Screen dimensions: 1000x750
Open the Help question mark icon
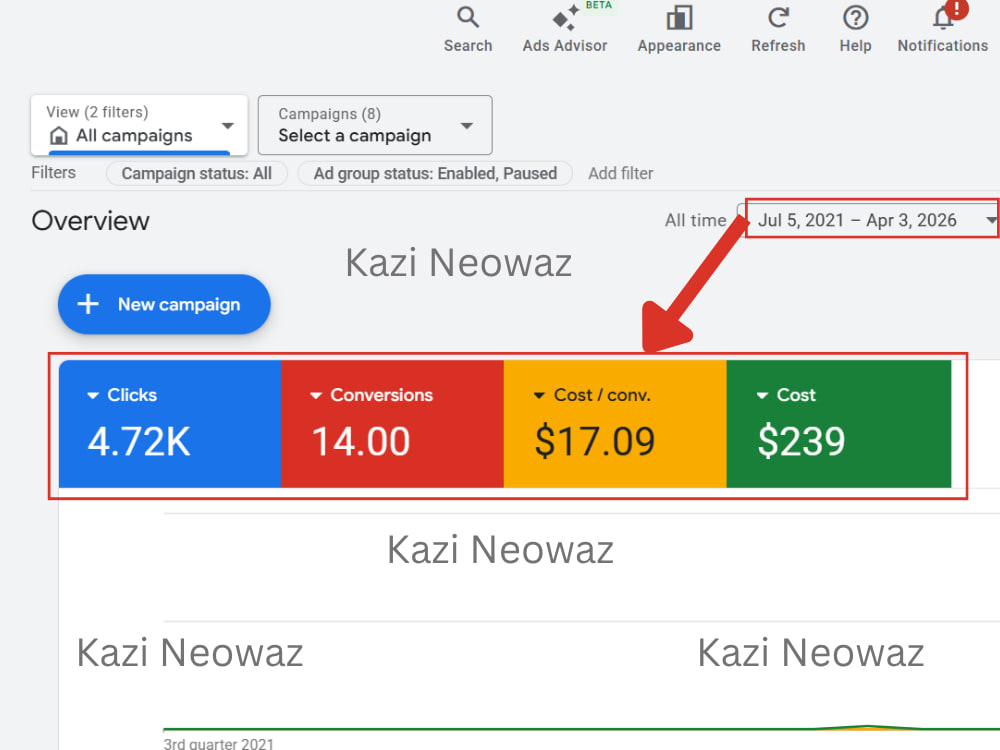pos(855,17)
